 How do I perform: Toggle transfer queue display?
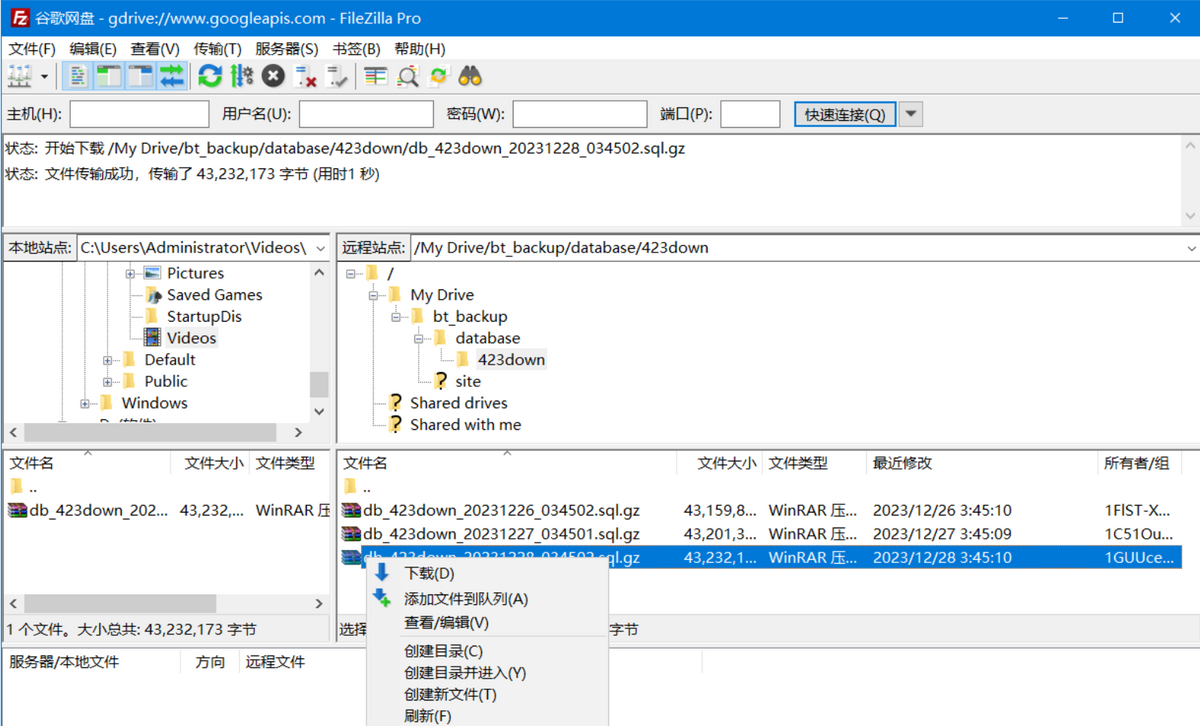172,76
